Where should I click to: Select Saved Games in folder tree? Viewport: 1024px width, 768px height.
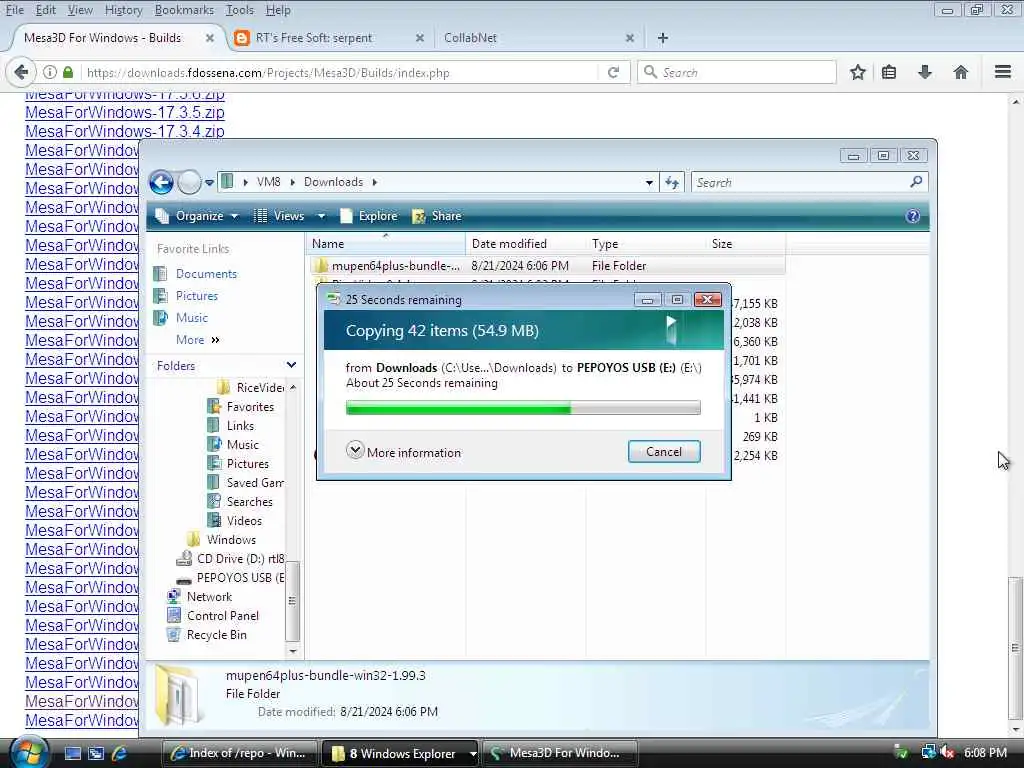(246, 483)
